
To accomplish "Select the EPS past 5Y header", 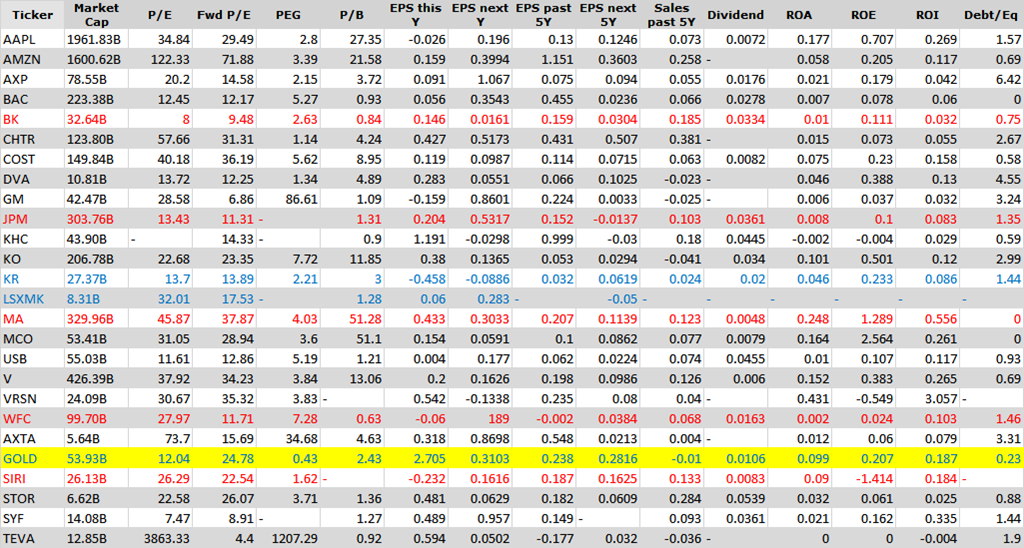I will pyautogui.click(x=545, y=14).
